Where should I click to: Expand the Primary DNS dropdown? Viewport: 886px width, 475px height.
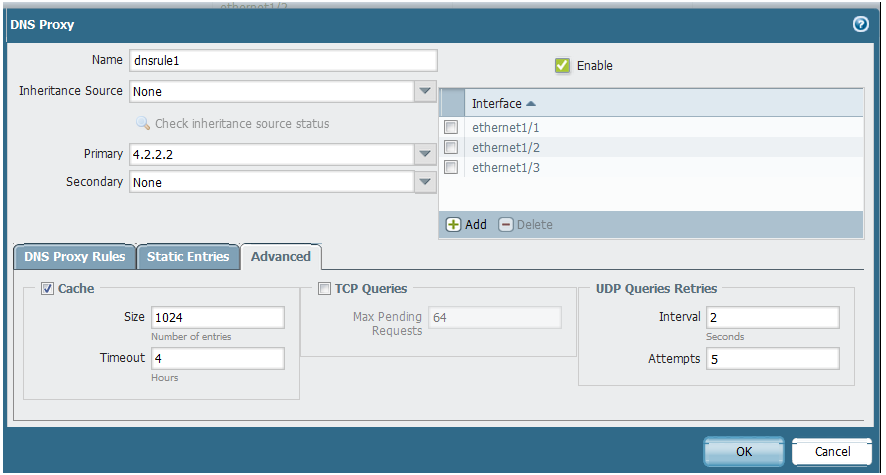[x=425, y=154]
